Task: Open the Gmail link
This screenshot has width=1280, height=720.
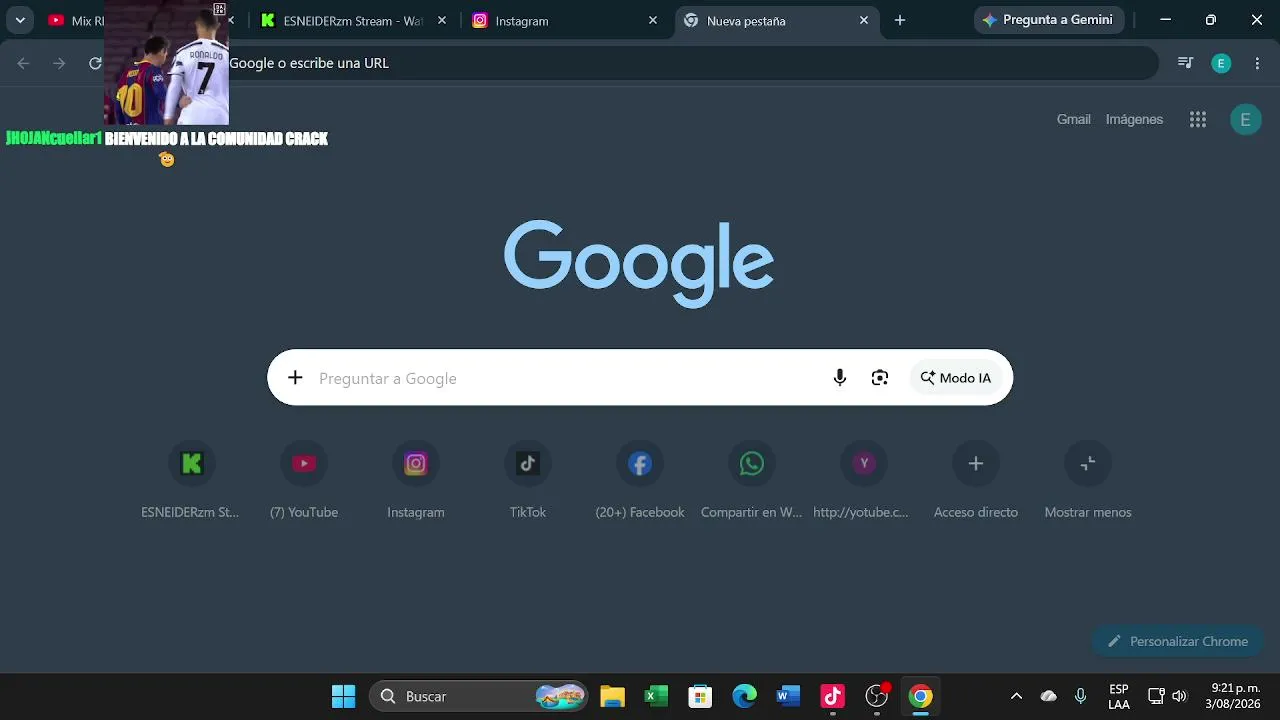Action: [1073, 119]
